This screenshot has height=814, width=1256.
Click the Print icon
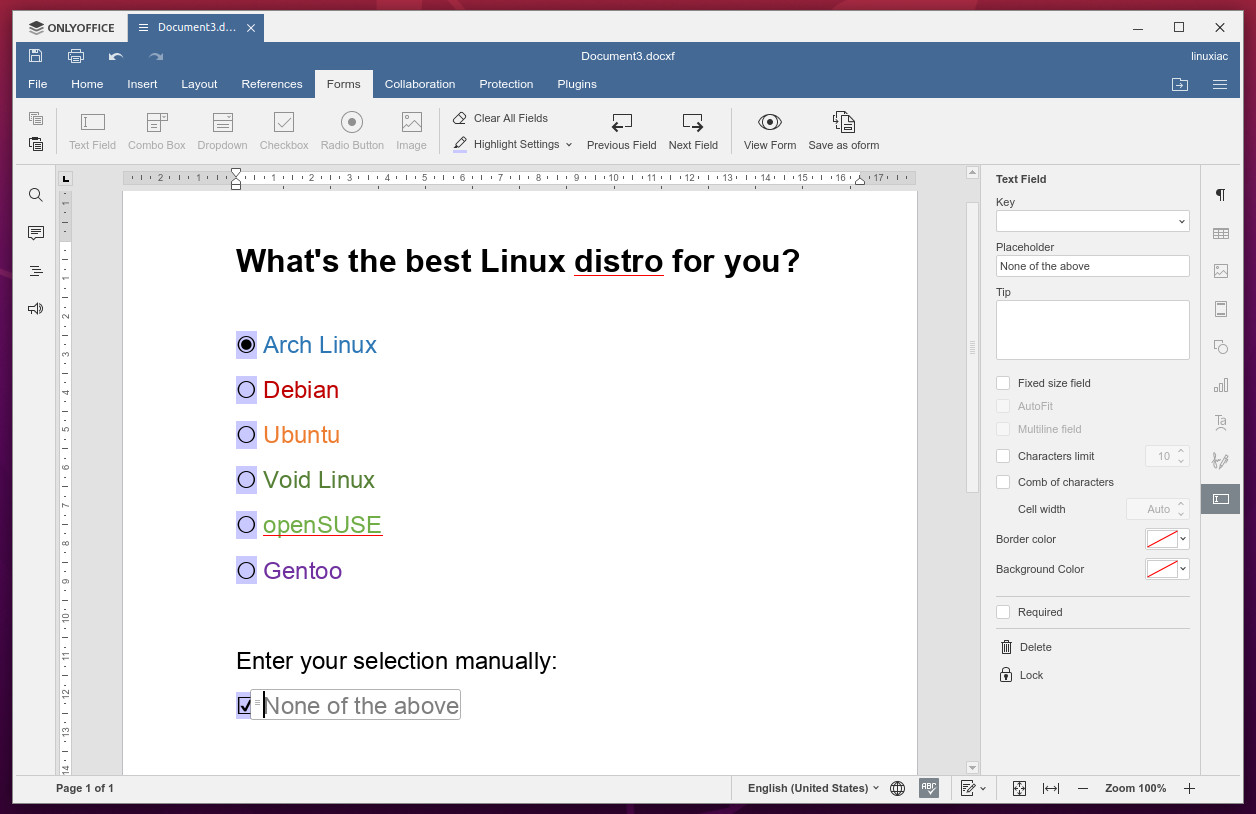pyautogui.click(x=76, y=56)
